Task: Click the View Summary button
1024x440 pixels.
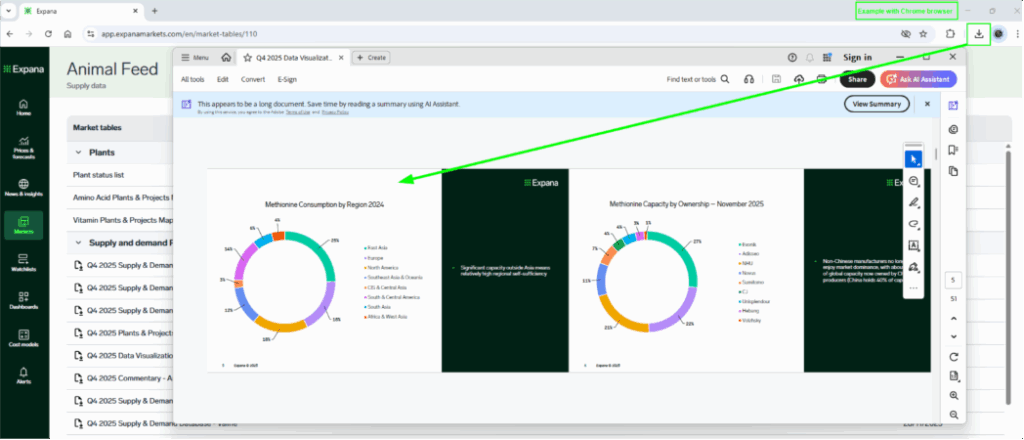Action: (x=876, y=104)
